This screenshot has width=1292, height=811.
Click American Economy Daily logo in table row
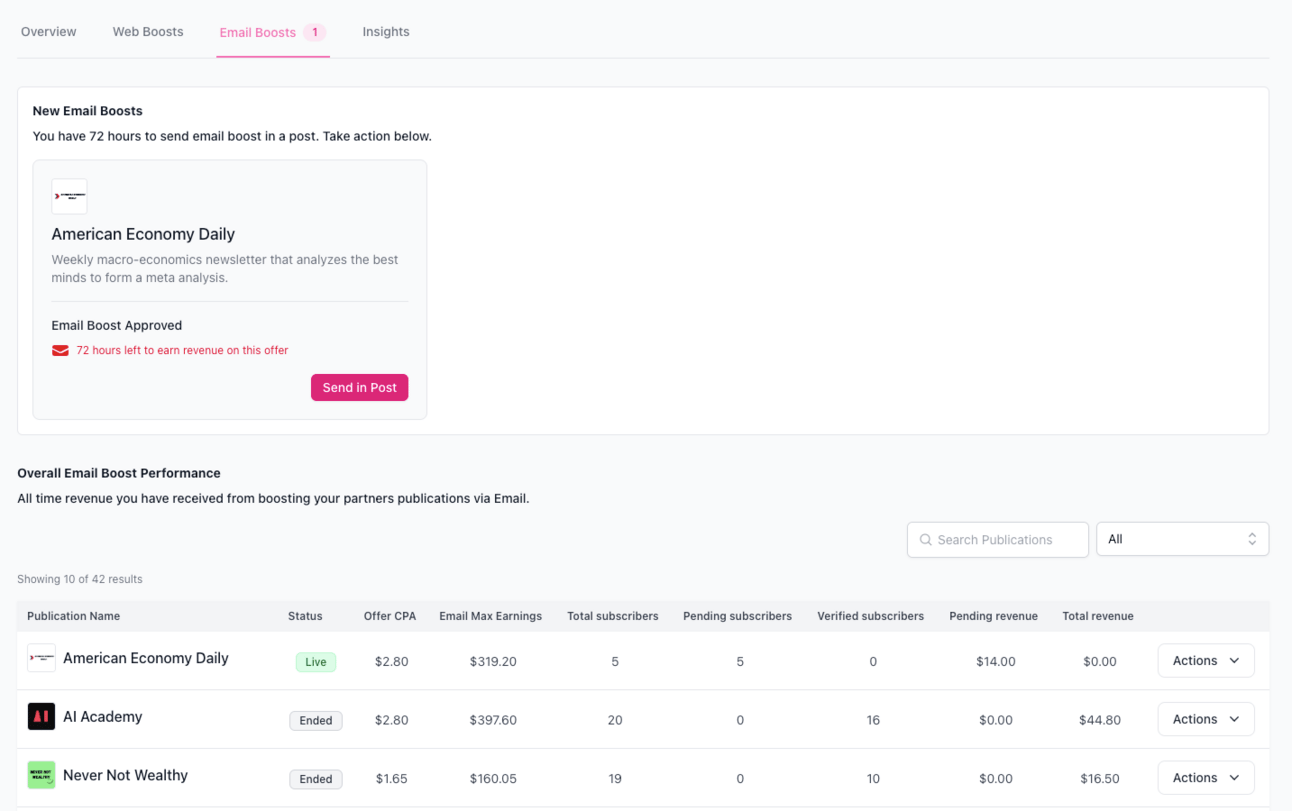(x=41, y=658)
